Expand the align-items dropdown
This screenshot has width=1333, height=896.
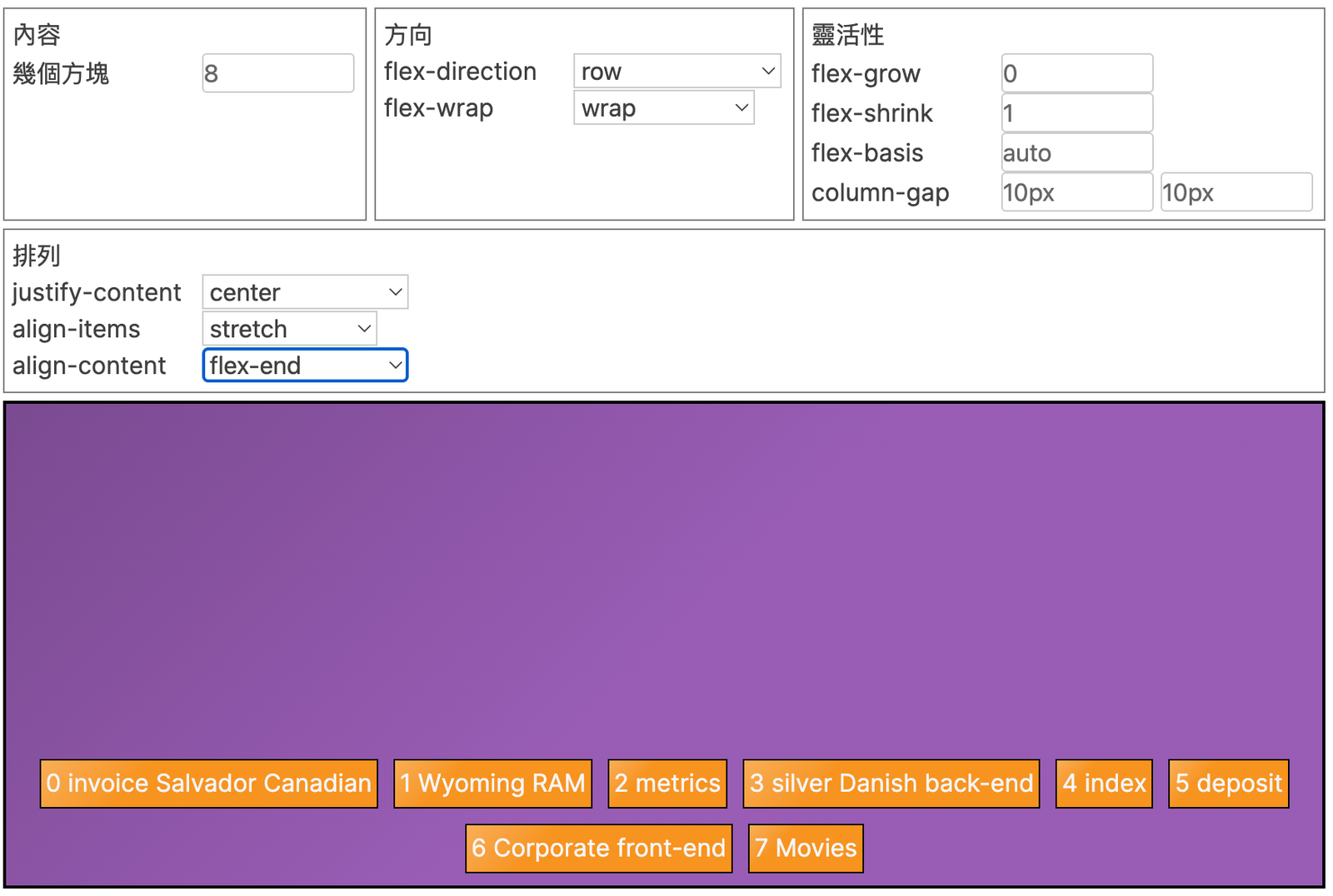(289, 329)
